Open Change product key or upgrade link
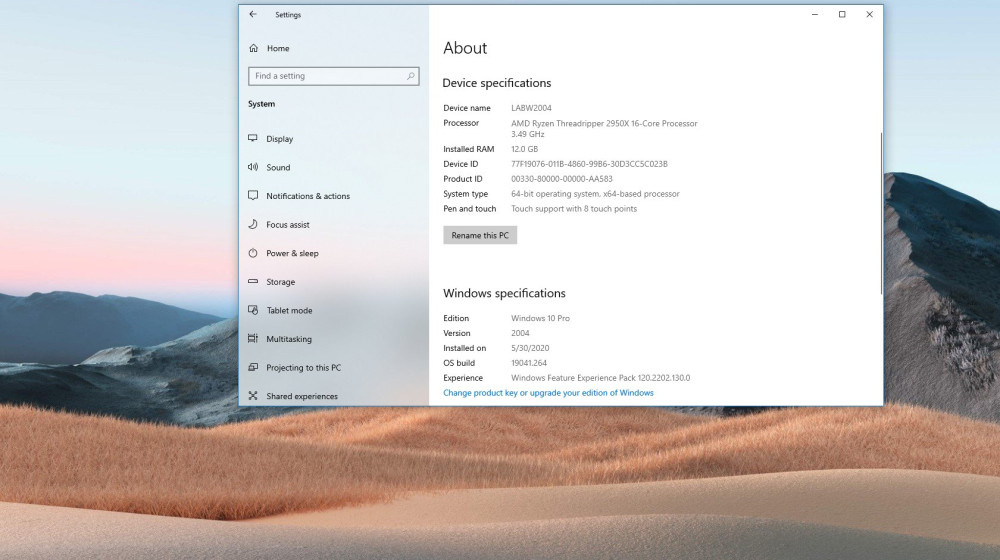Screen dimensions: 1000x560 pyautogui.click(x=548, y=393)
